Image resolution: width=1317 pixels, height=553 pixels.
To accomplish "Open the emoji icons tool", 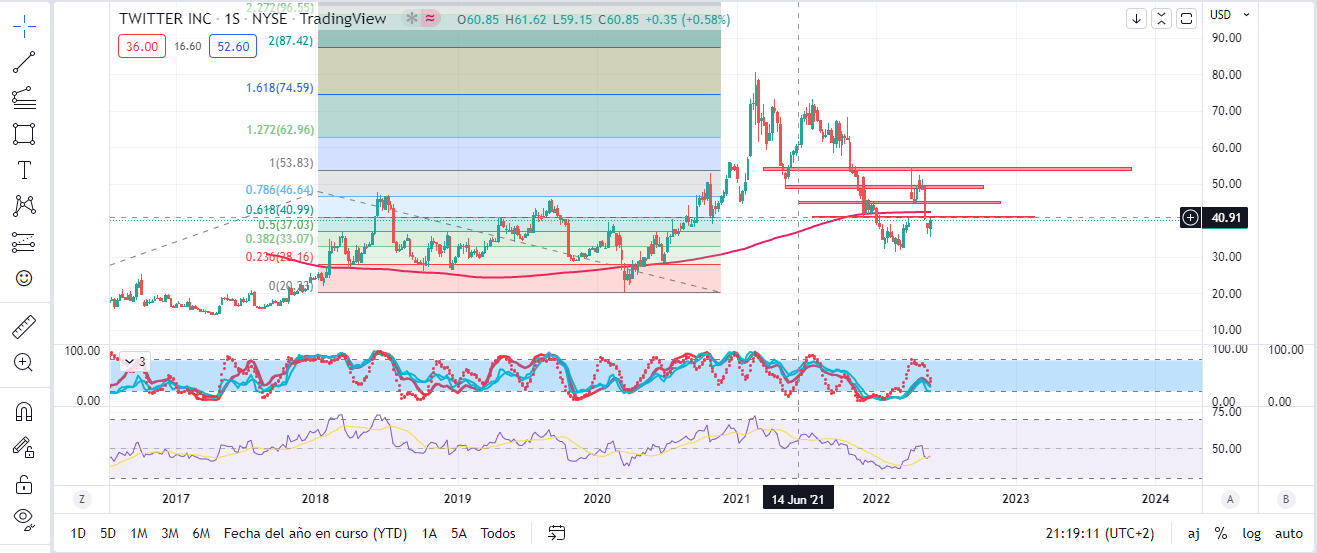I will coord(25,277).
